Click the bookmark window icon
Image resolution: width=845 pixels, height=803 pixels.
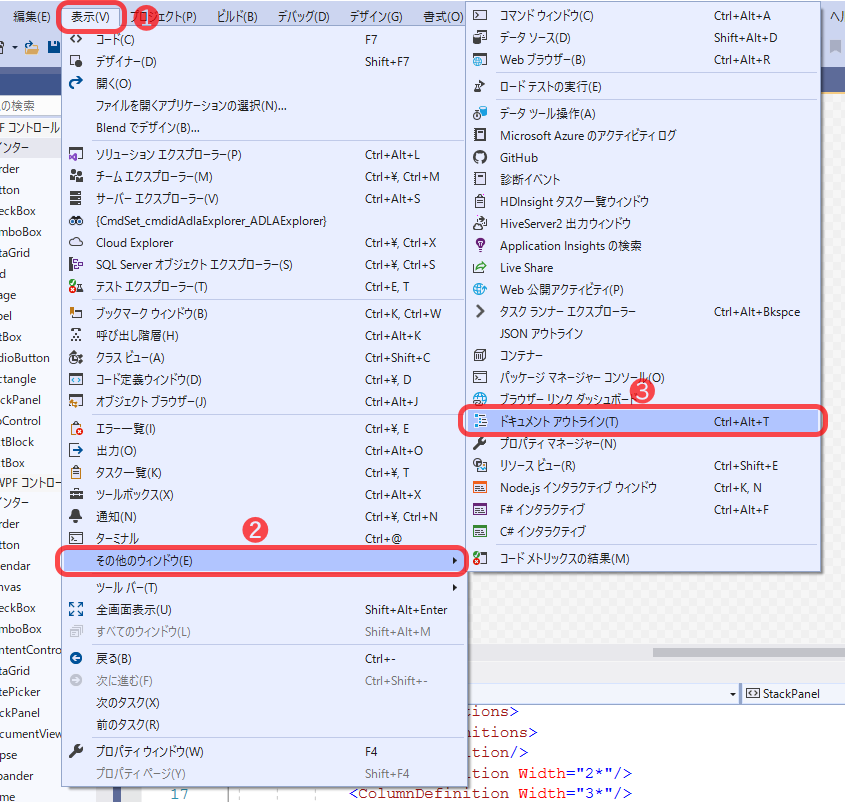point(76,313)
